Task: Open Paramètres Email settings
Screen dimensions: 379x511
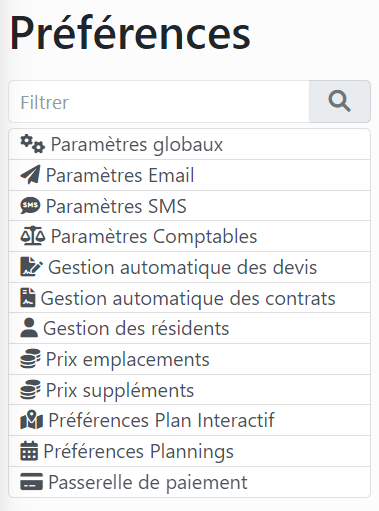Action: (189, 175)
